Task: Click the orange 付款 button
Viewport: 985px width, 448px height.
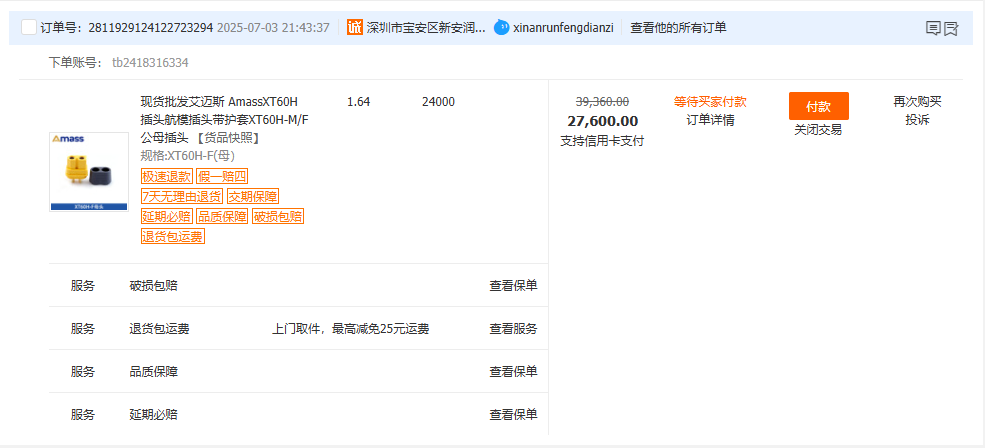Action: [819, 106]
